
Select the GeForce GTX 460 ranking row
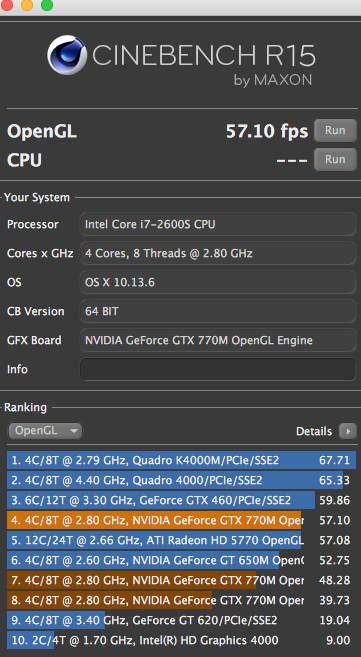click(x=181, y=500)
